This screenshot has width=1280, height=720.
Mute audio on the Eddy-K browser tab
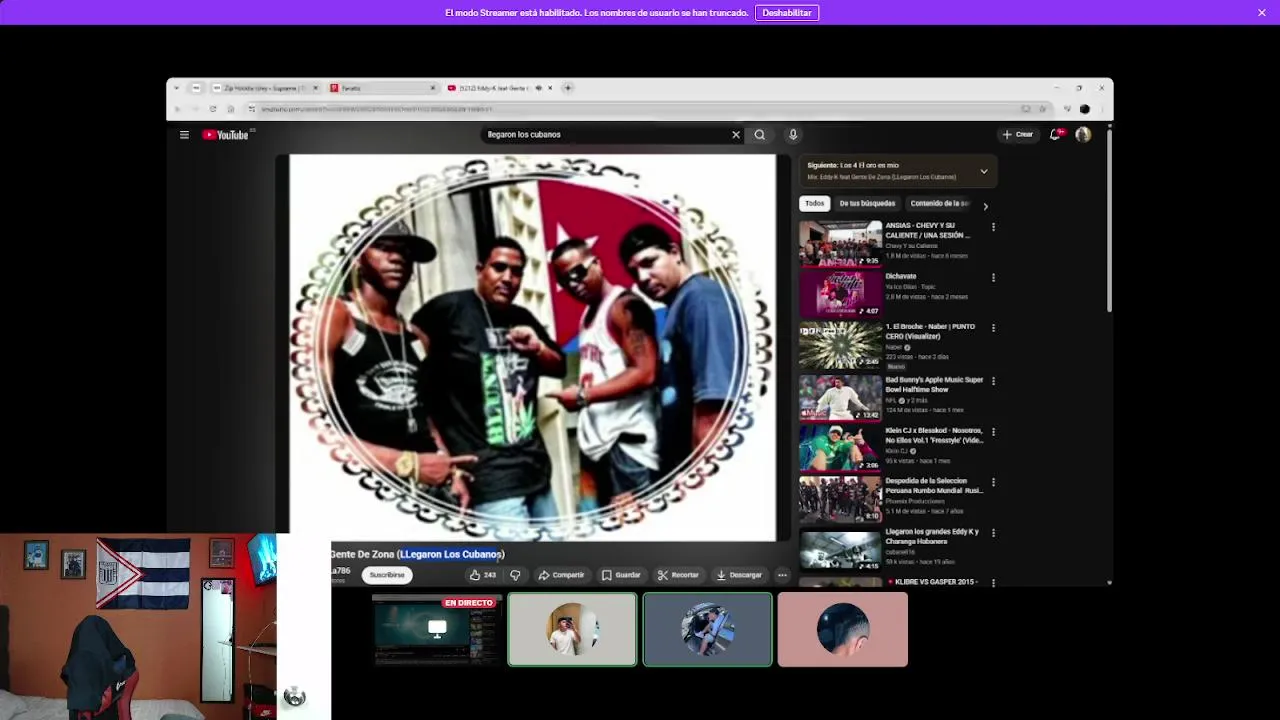(x=538, y=88)
